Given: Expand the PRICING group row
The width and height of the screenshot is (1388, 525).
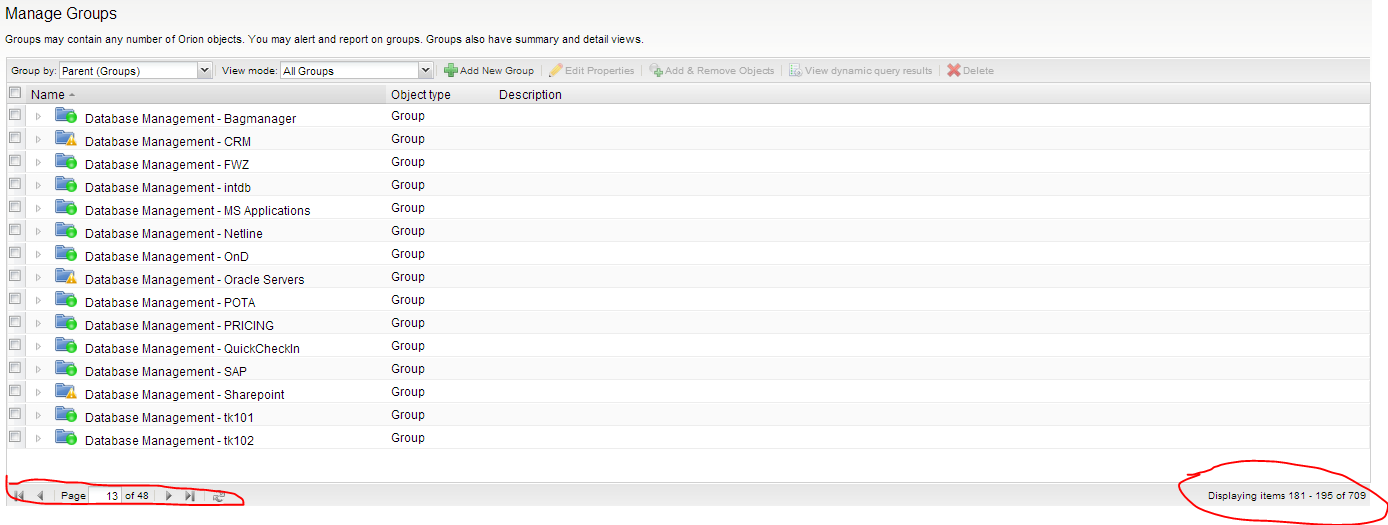Looking at the screenshot, I should 39,324.
